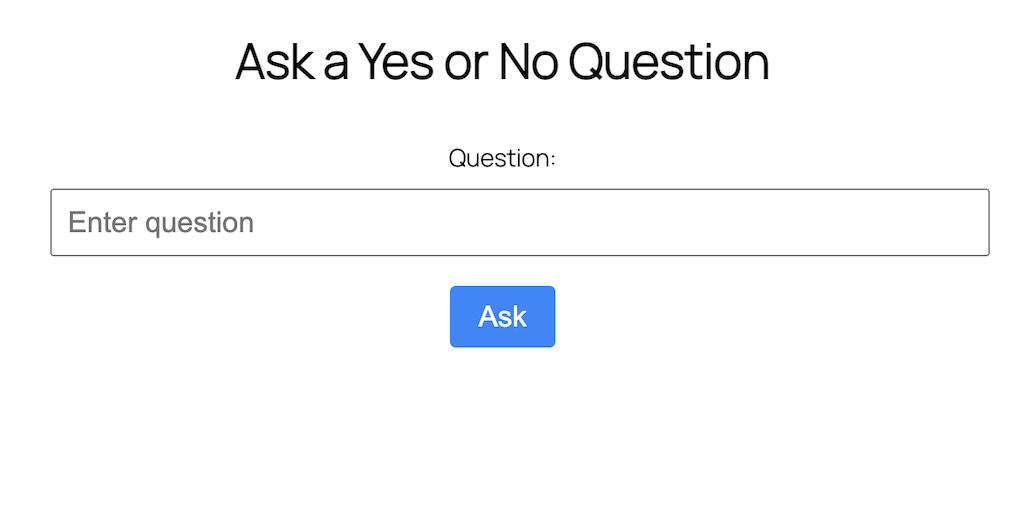Submit the question with the Ask button
Screen dimensions: 1024x512
click(502, 317)
